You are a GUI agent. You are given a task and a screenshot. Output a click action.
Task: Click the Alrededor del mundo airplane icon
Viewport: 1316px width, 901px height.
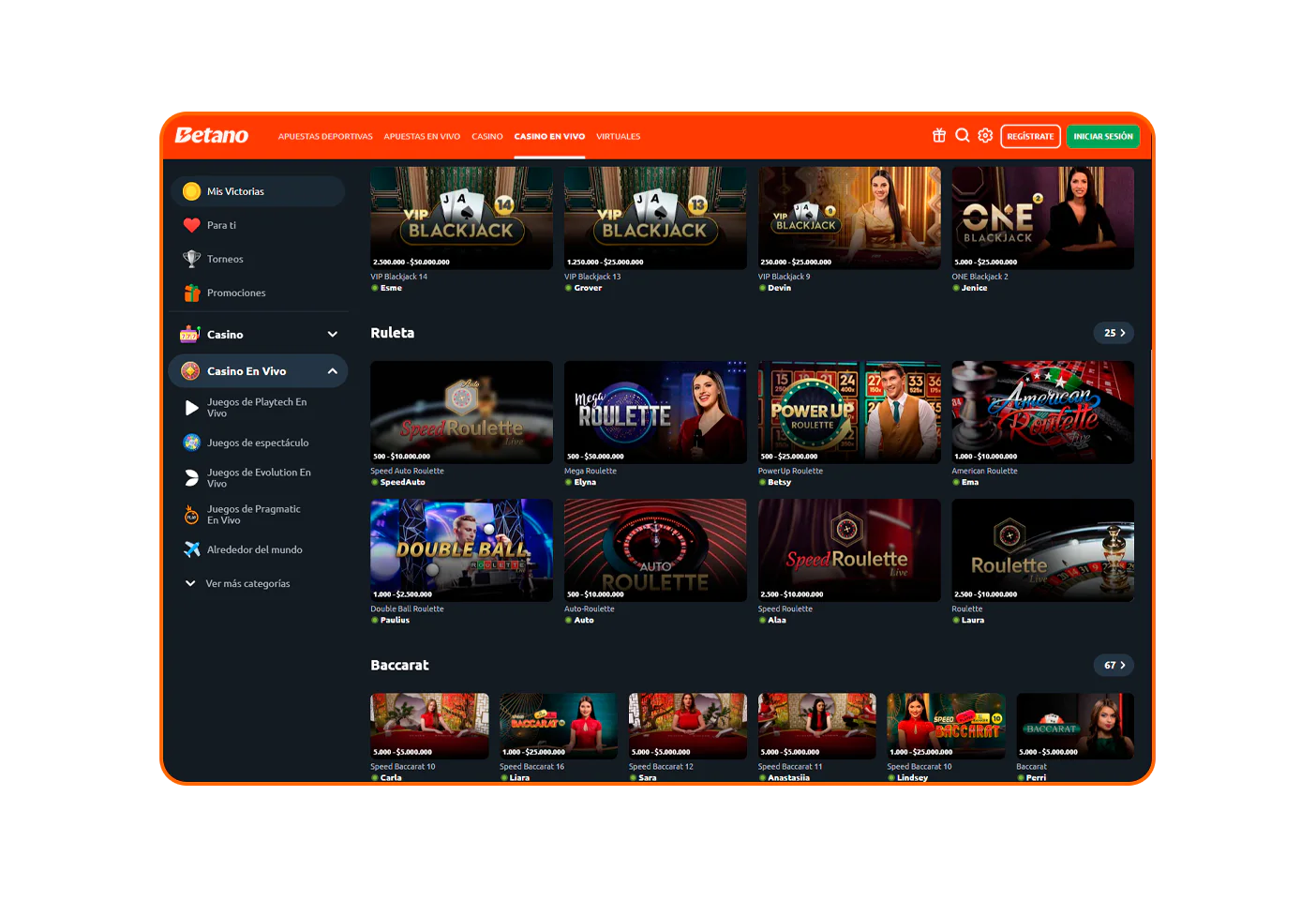pos(191,549)
